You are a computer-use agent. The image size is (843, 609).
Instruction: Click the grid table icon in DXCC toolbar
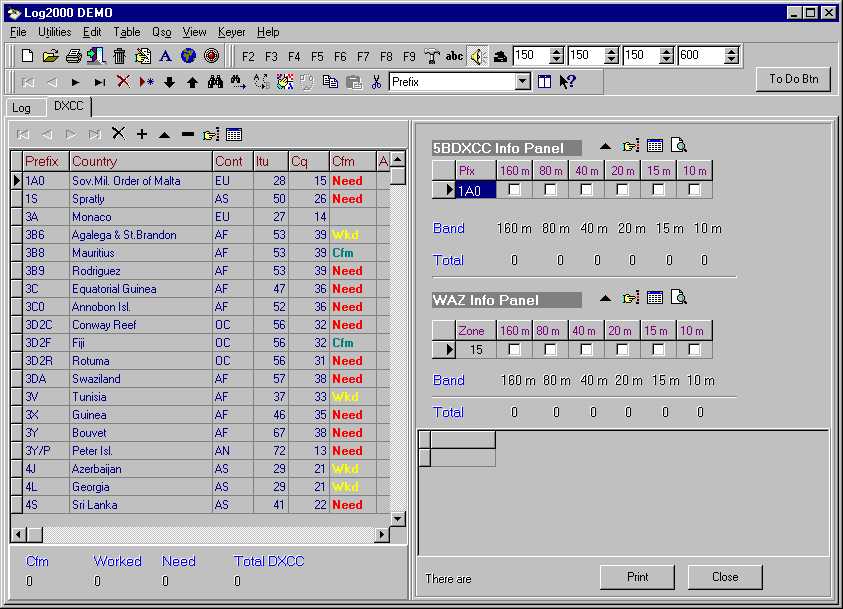[x=234, y=134]
